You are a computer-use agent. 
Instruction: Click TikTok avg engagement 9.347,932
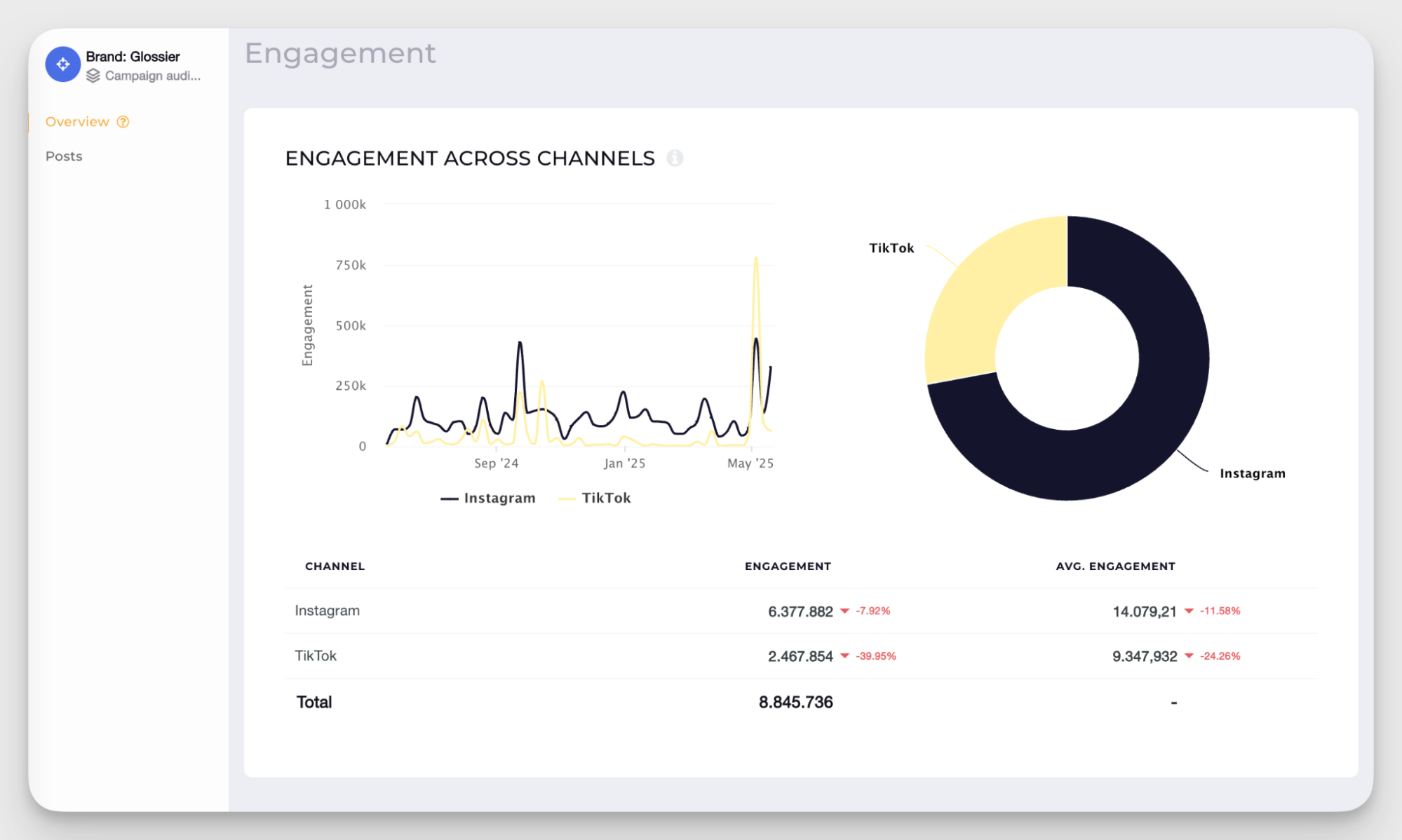pyautogui.click(x=1144, y=657)
